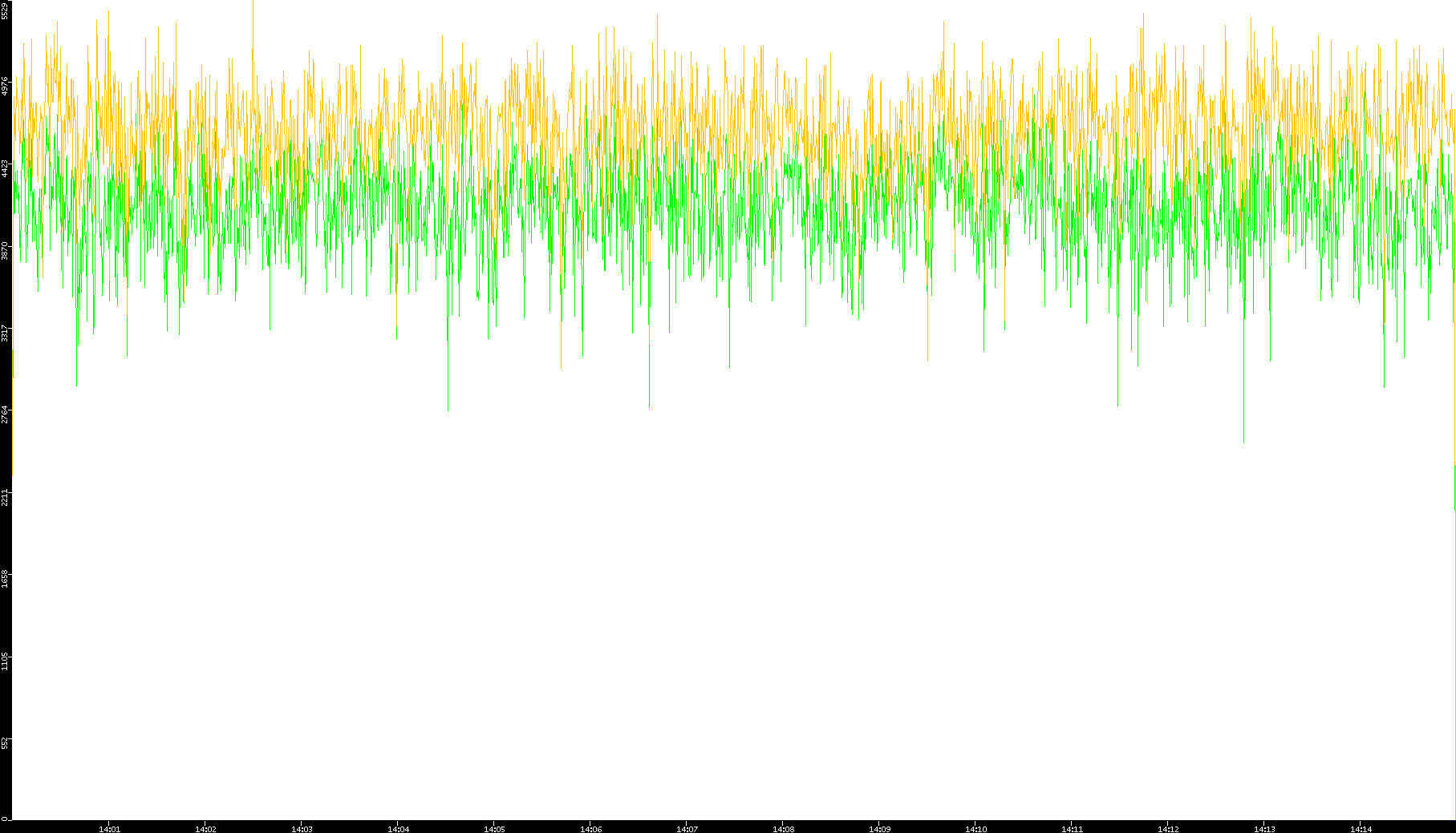Click the 4423 vertical axis value
The height and width of the screenshot is (833, 1456).
[6, 168]
